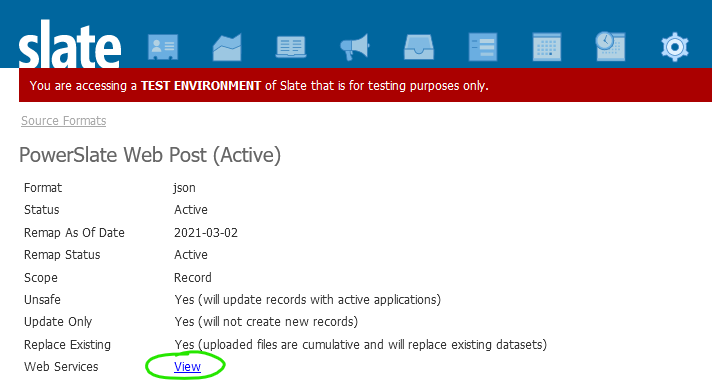Select the Remap As Of Date 2021-03-02
Viewport: 712px width, 380px height.
pyautogui.click(x=206, y=233)
